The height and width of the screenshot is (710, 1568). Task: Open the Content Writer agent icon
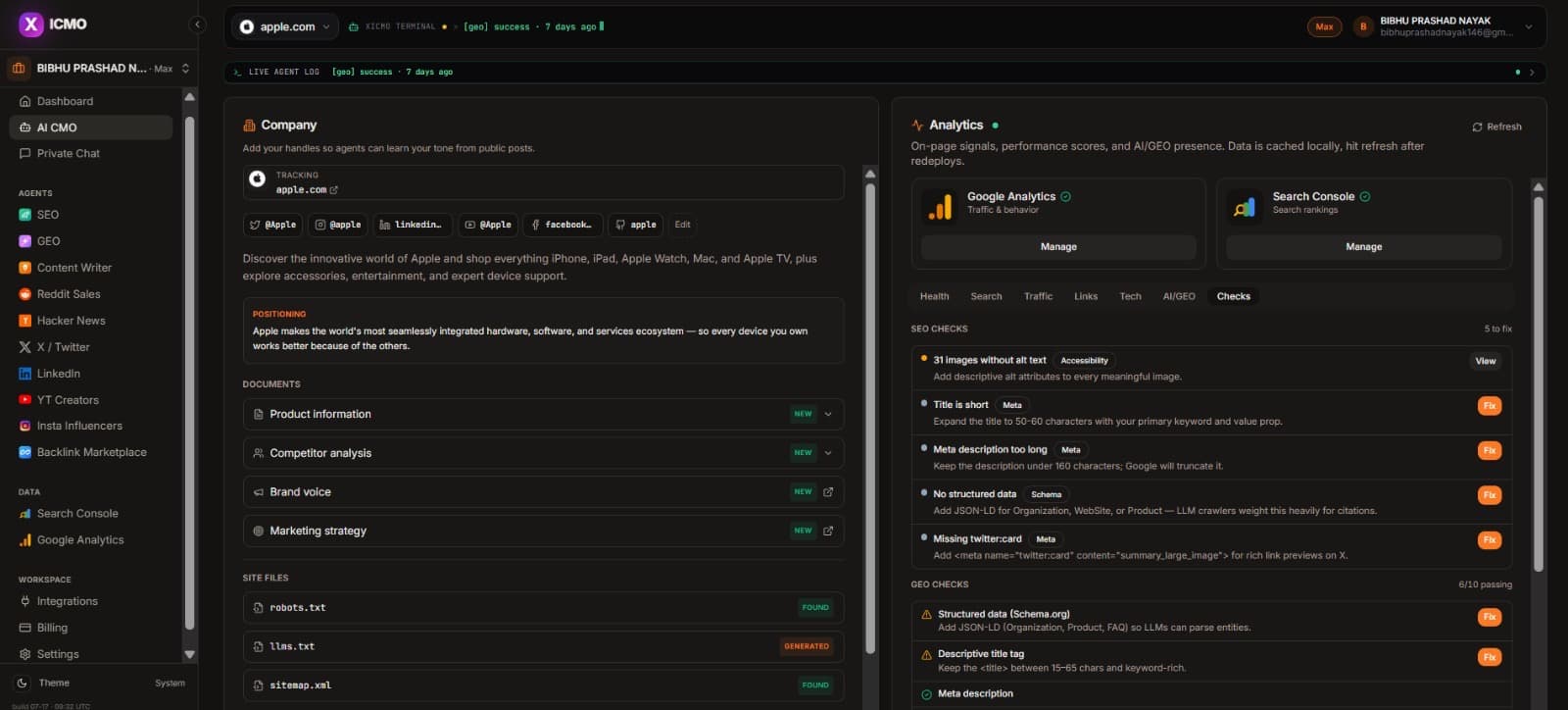point(25,268)
